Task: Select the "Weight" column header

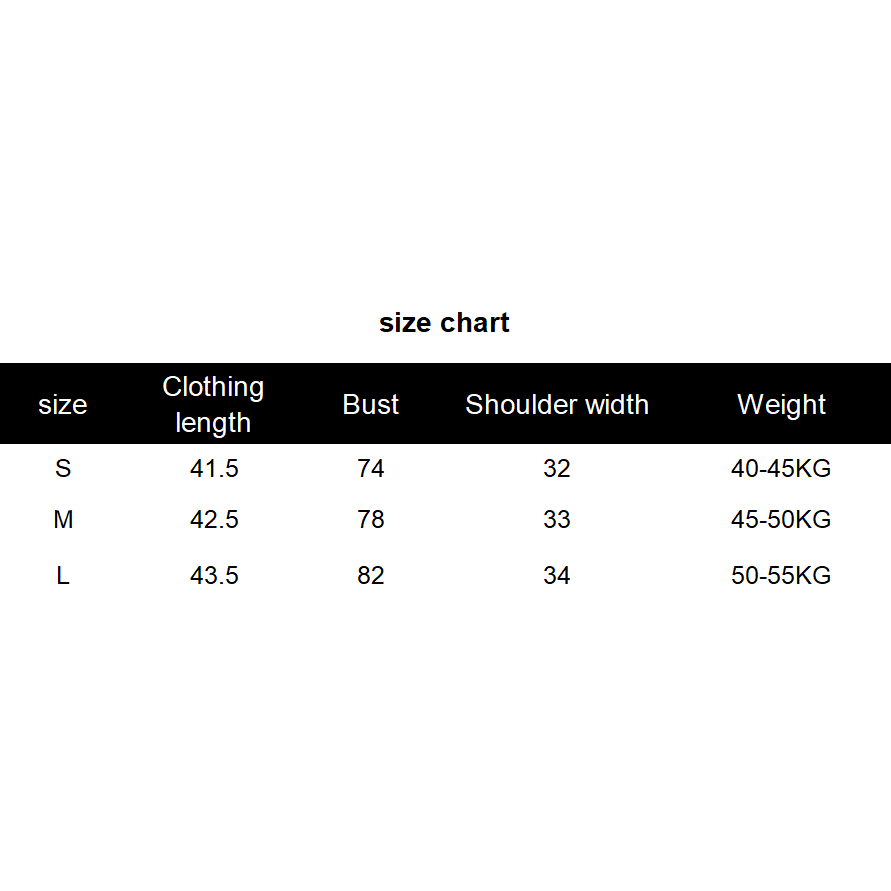Action: (781, 405)
